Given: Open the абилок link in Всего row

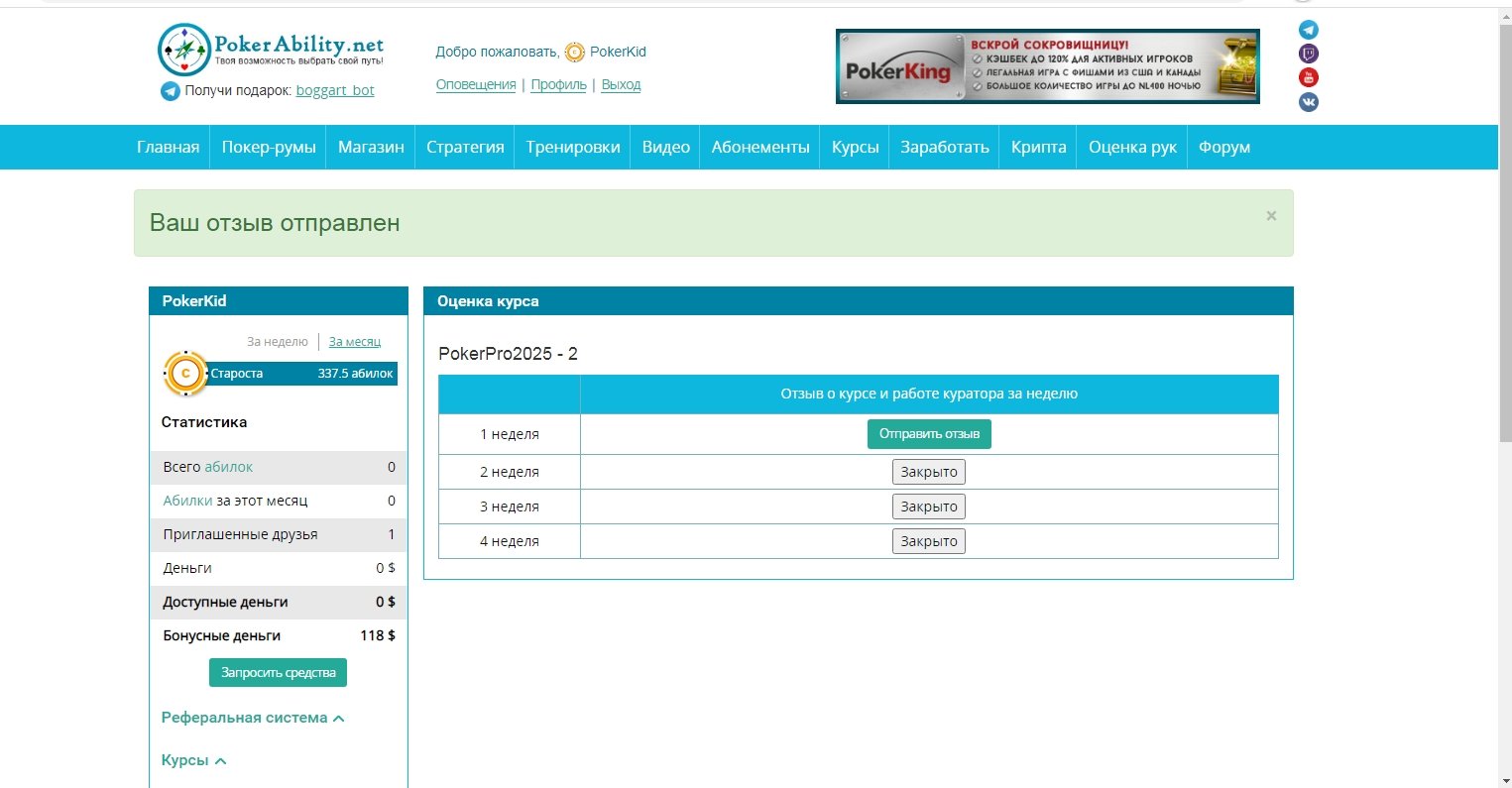Looking at the screenshot, I should 229,467.
